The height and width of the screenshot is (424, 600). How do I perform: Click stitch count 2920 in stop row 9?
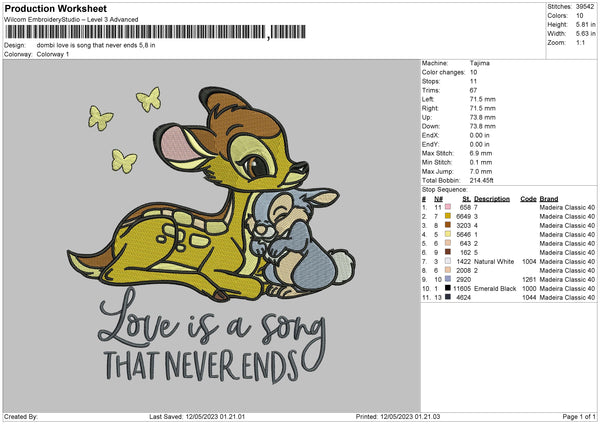coord(463,279)
